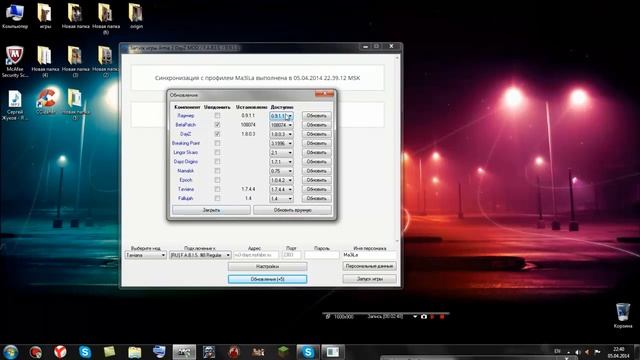Click the Адрес server address field
640x360 pixels.
256,255
